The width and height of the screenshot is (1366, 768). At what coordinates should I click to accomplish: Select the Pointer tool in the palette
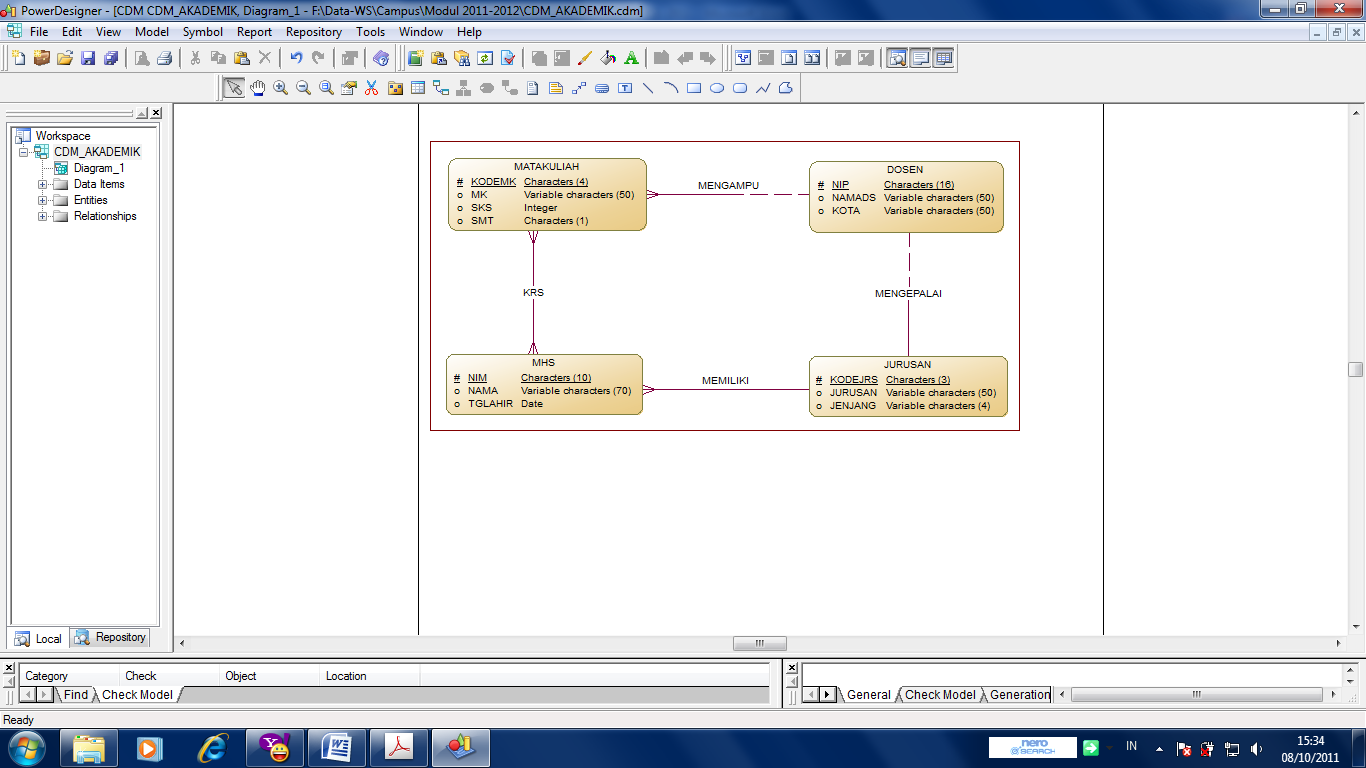[x=233, y=87]
